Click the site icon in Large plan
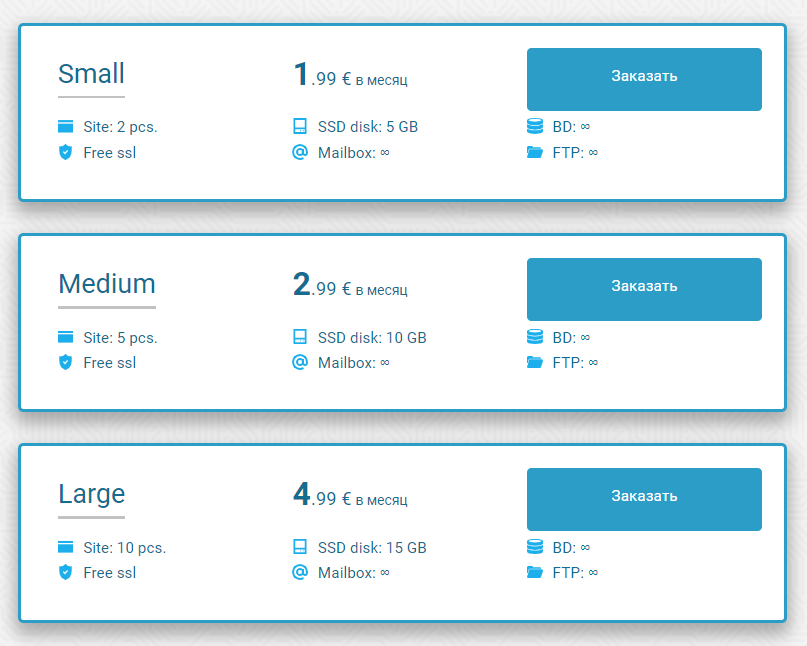Viewport: 807px width, 646px height. pyautogui.click(x=66, y=547)
